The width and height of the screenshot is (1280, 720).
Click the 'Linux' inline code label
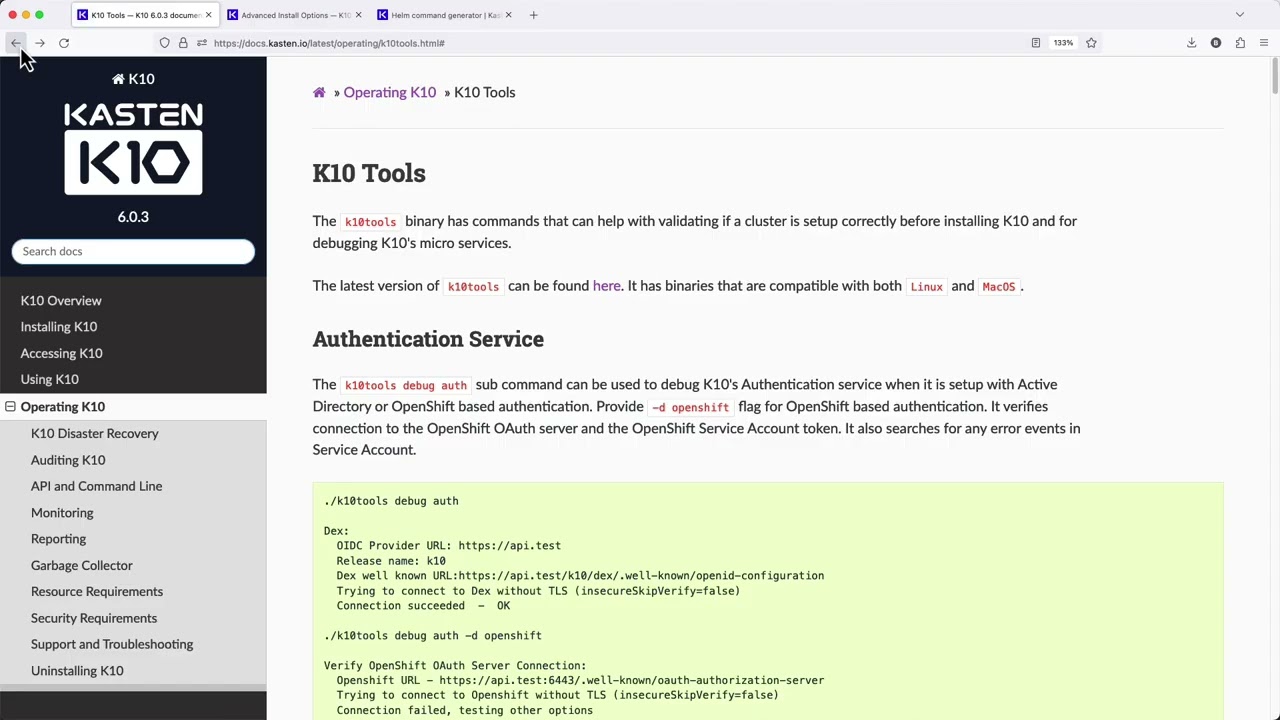927,287
